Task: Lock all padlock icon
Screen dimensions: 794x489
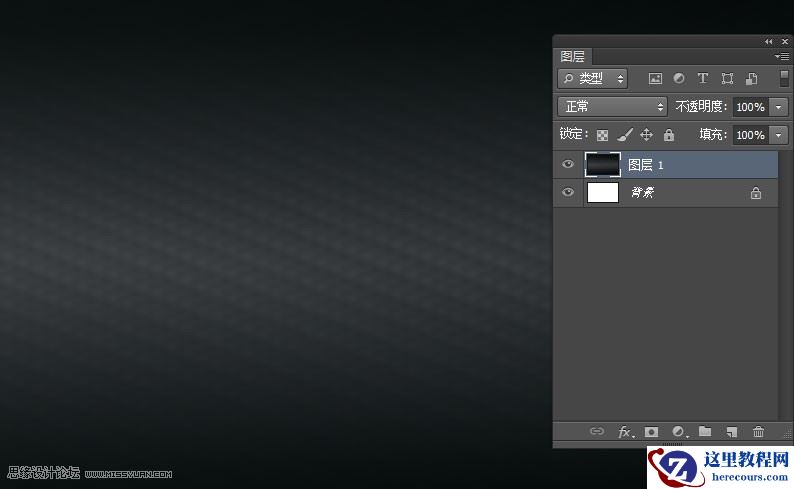Action: pyautogui.click(x=669, y=135)
